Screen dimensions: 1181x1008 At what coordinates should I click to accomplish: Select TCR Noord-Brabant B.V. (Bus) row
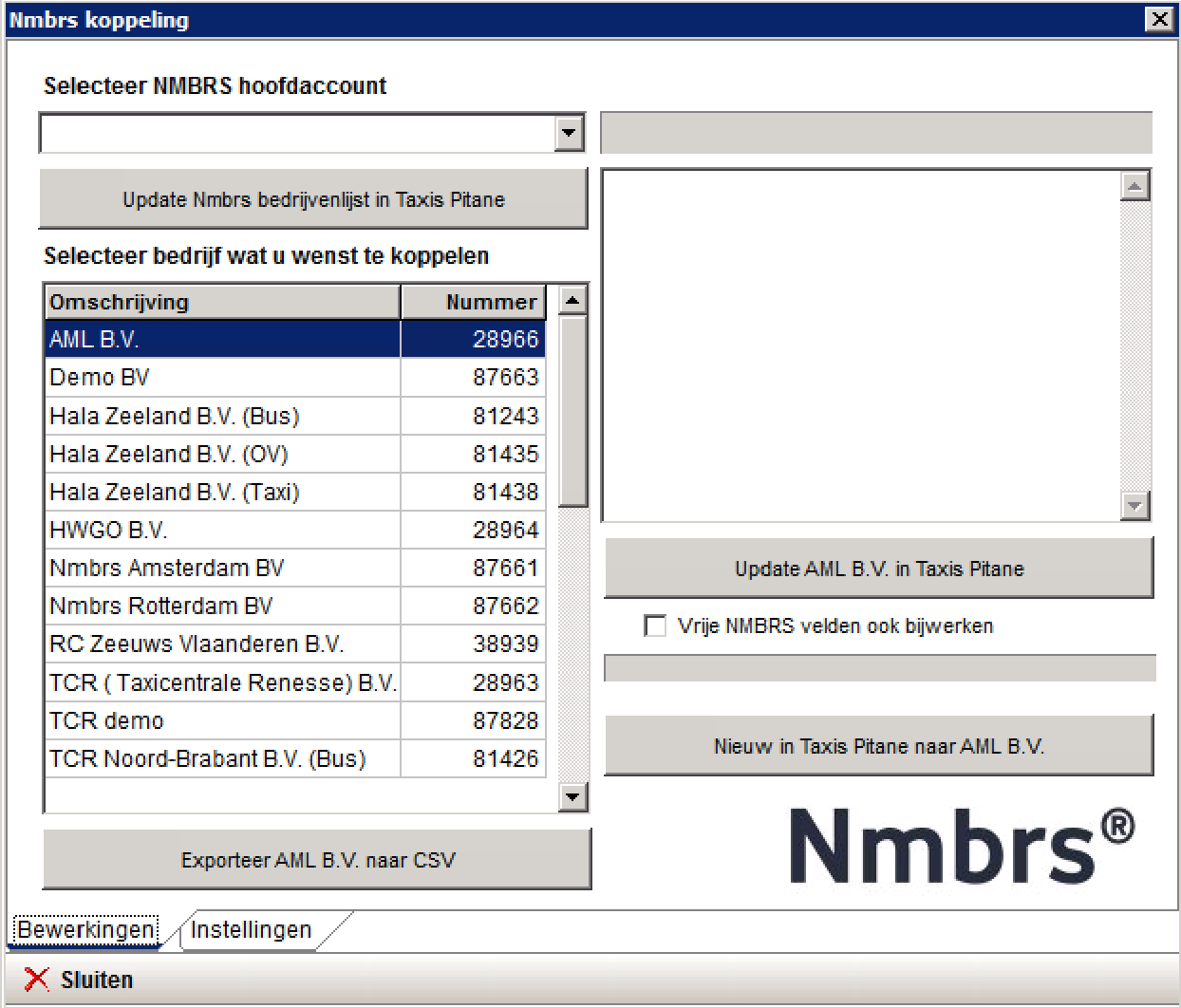tap(295, 758)
